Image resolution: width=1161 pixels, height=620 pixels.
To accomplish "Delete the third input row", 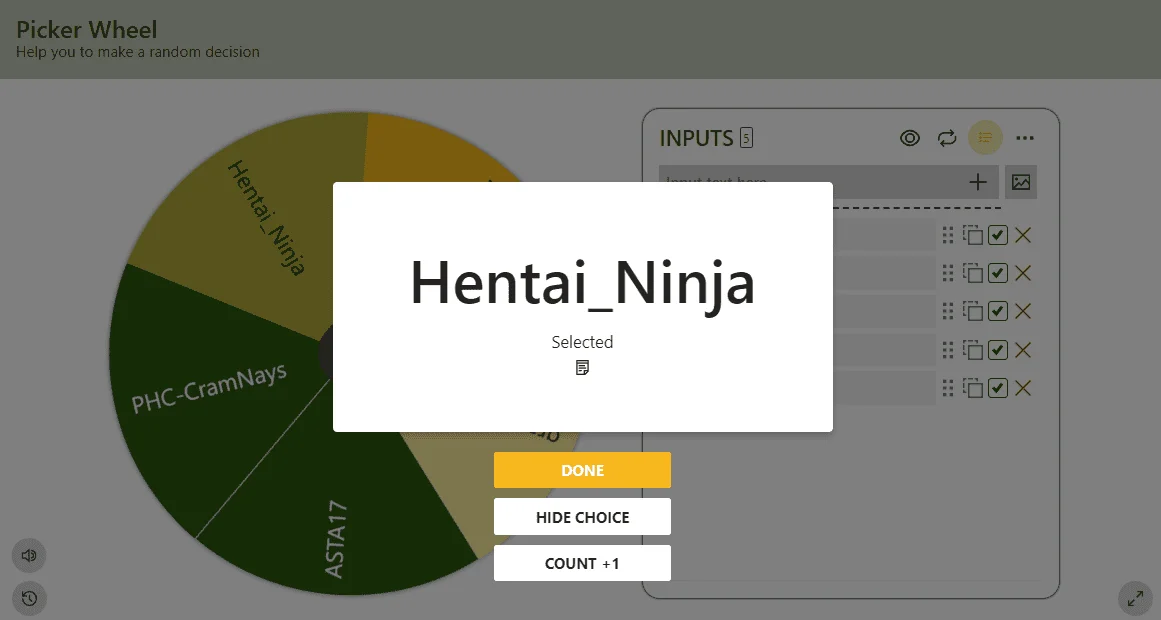I will 1023,311.
